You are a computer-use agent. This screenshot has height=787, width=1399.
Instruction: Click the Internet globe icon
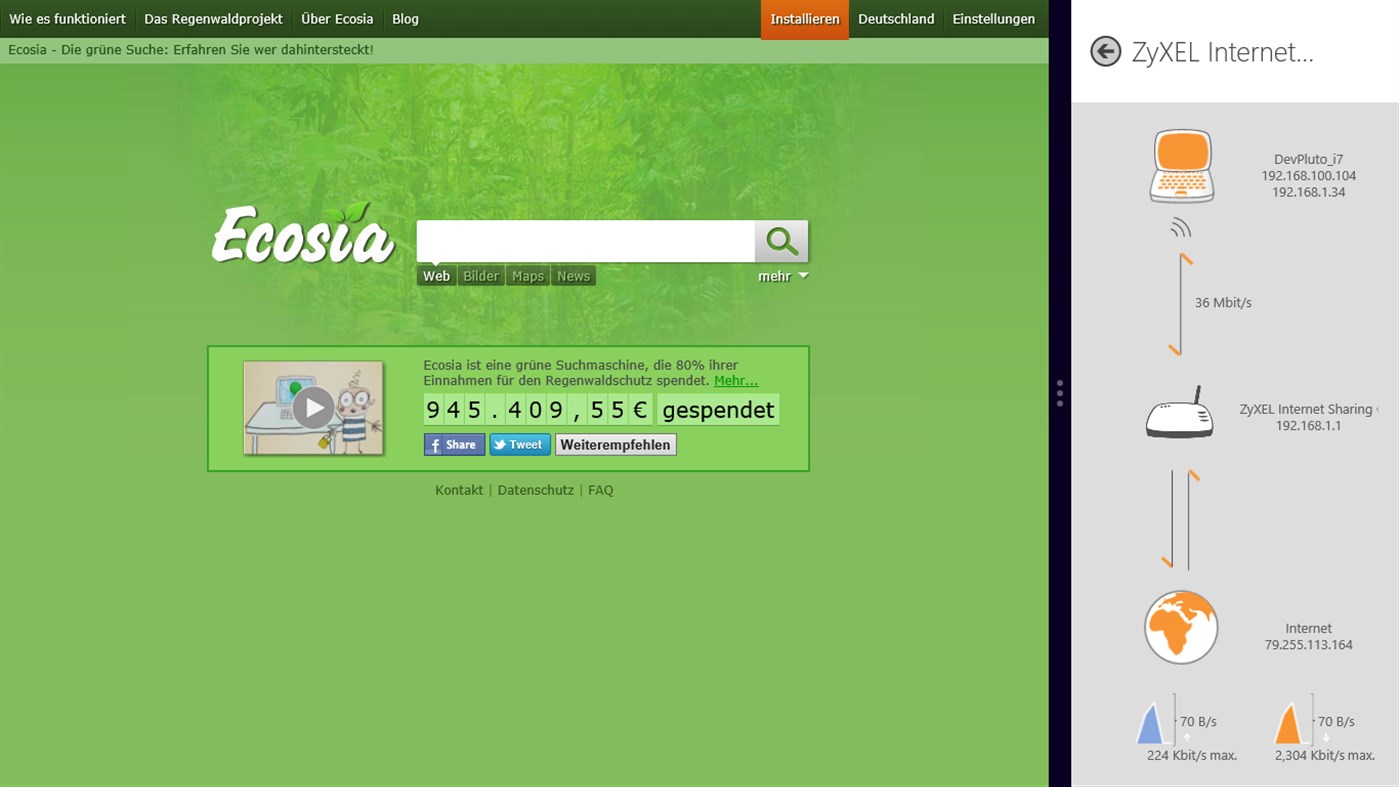[1181, 627]
